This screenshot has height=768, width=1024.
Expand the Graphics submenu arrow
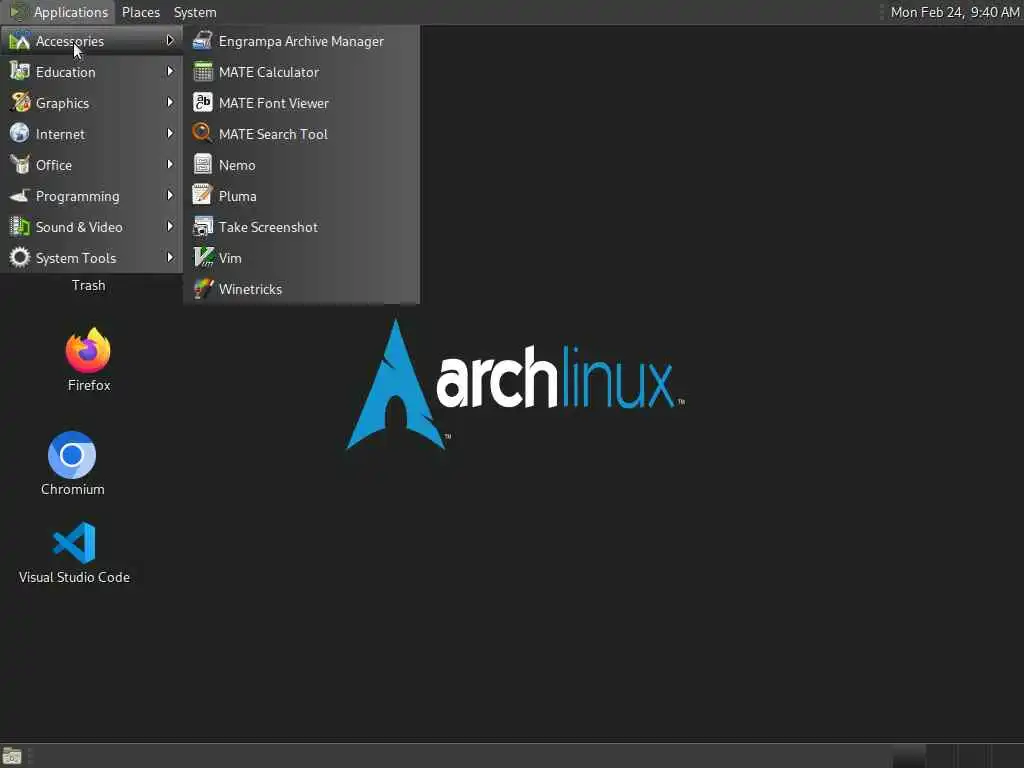[170, 103]
